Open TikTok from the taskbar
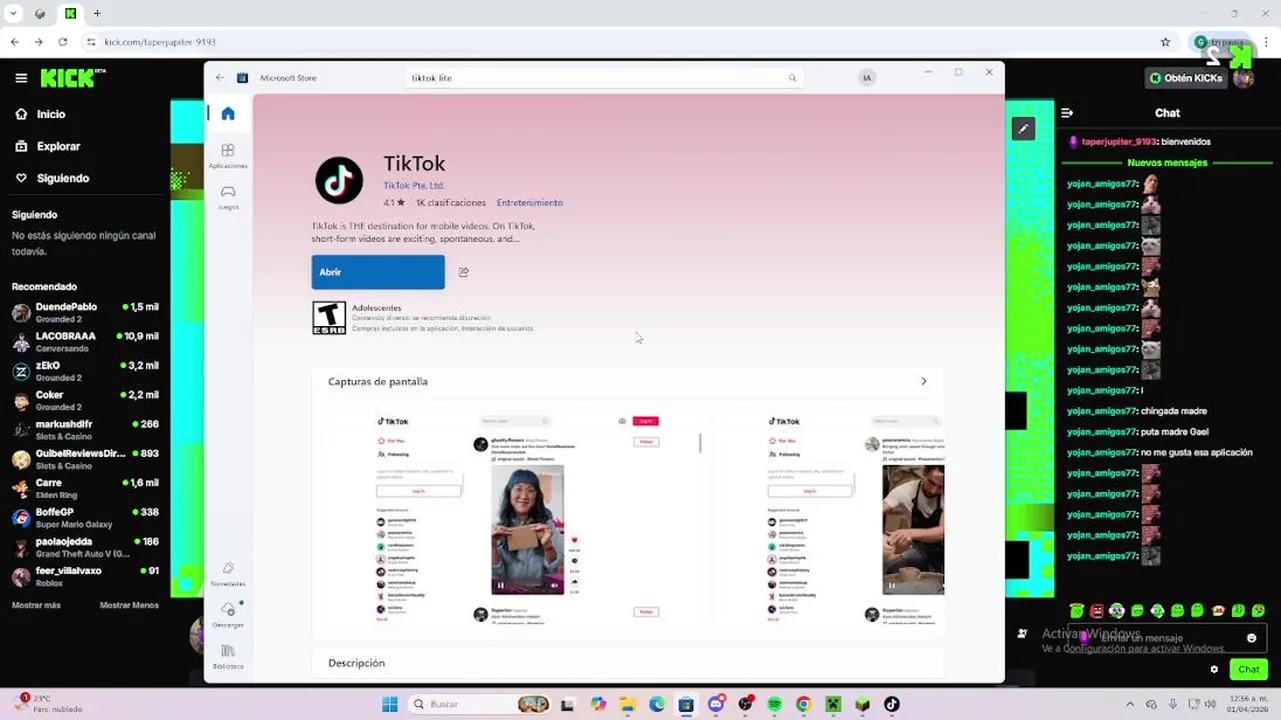This screenshot has width=1281, height=720. pos(891,704)
